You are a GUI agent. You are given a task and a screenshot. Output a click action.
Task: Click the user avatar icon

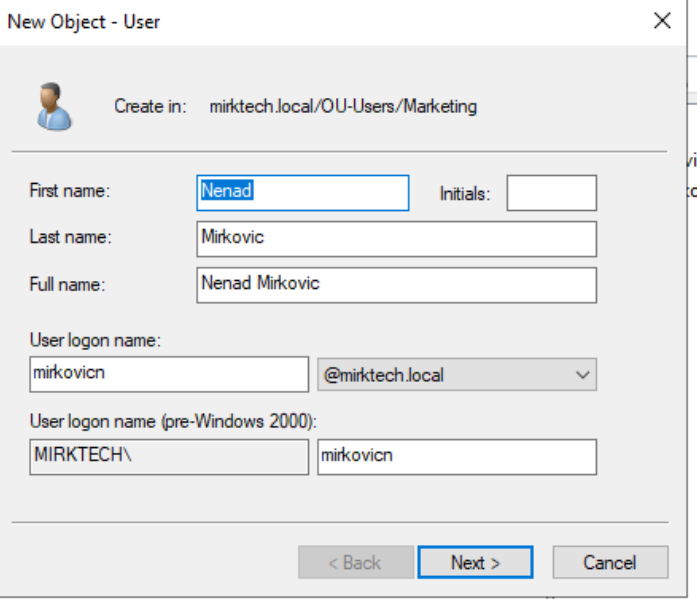pyautogui.click(x=54, y=106)
